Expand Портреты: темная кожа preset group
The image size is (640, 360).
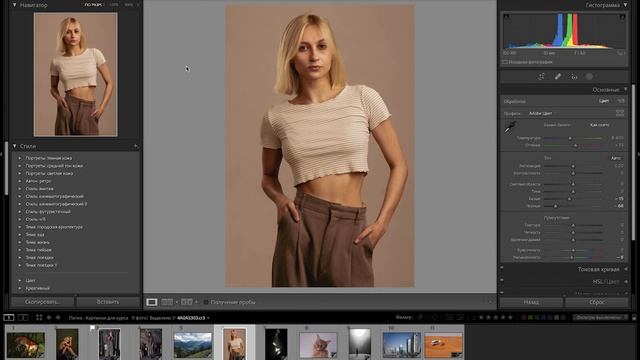pyautogui.click(x=20, y=158)
